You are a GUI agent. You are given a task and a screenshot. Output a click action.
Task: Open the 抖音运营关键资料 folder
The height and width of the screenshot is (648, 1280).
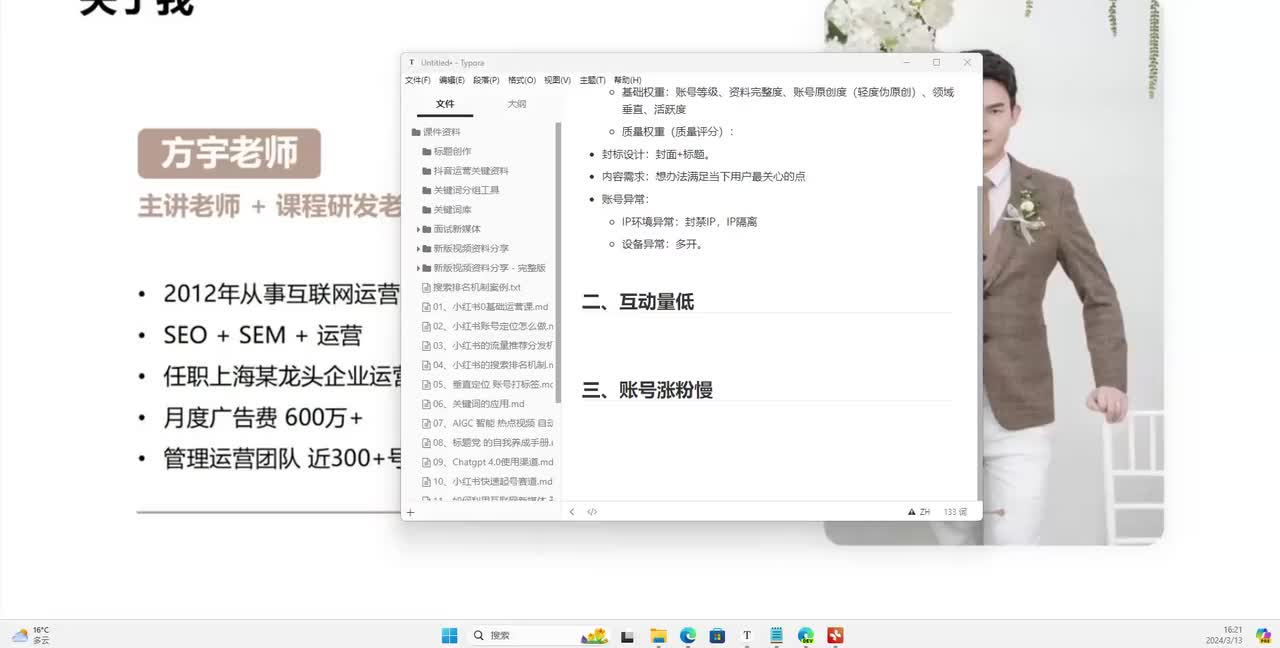(x=470, y=171)
